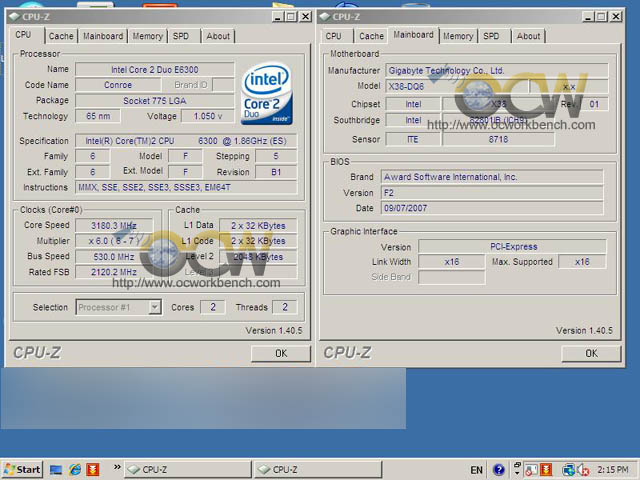This screenshot has width=640, height=480.
Task: Open About tab in right CPU-Z window
Action: coord(528,36)
